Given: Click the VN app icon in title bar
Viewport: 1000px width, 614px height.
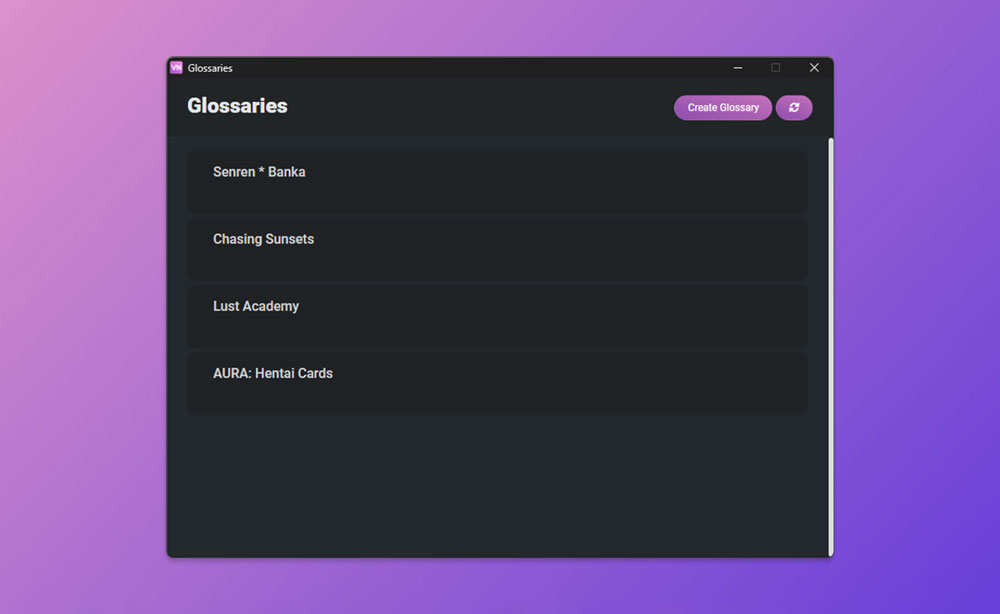Looking at the screenshot, I should pyautogui.click(x=177, y=68).
